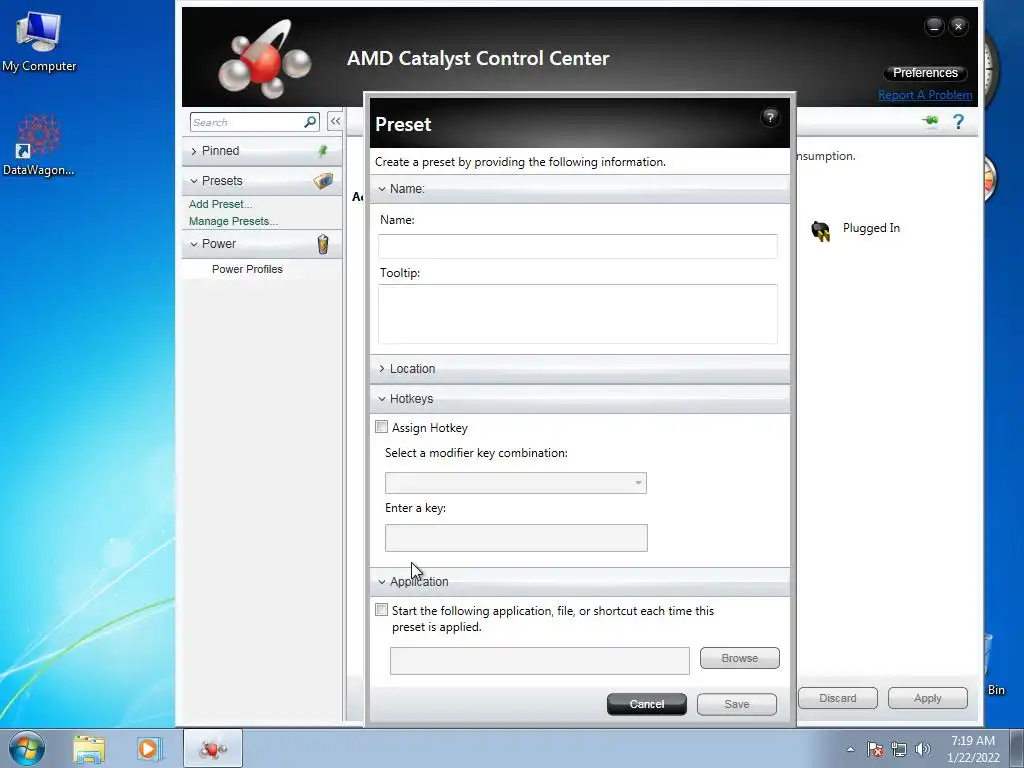Collapse the Hotkeys section

pos(382,399)
